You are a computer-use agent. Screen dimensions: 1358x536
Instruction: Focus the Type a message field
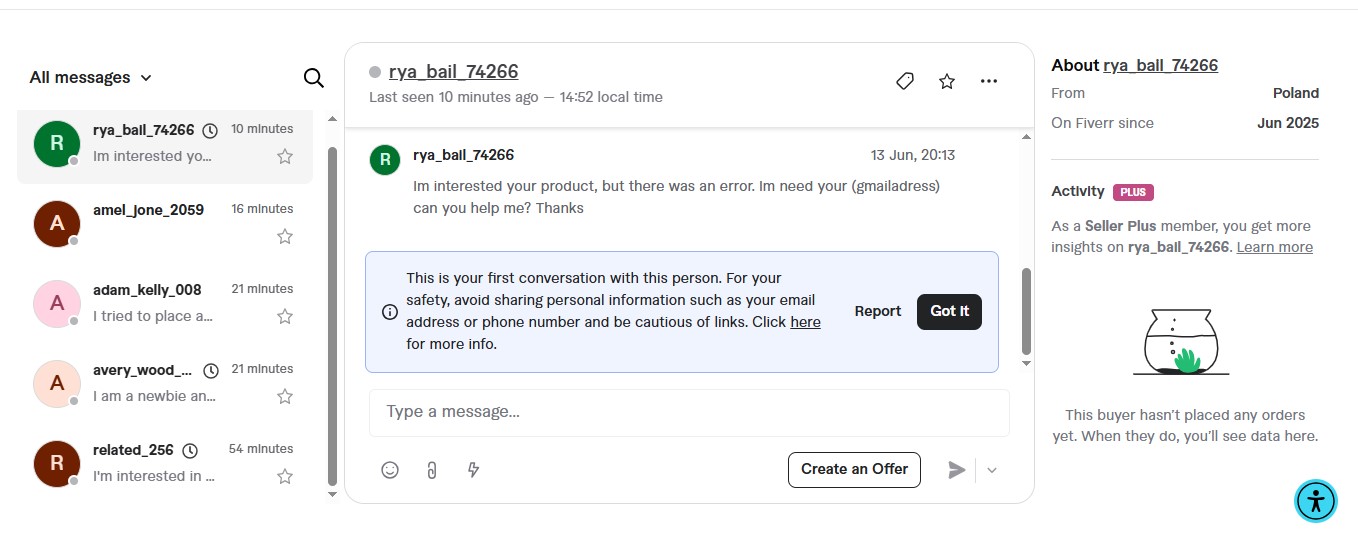(688, 412)
